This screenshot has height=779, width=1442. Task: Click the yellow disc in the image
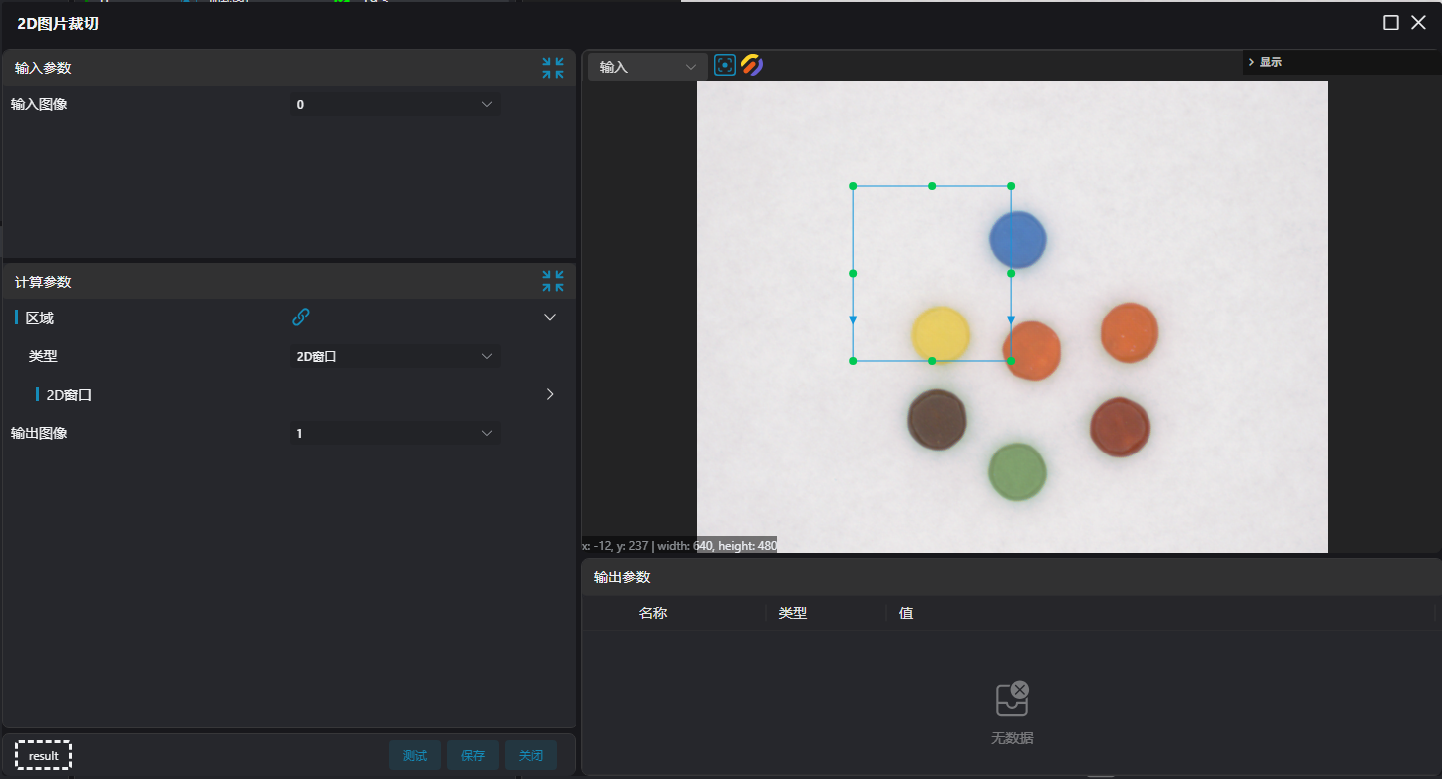[941, 335]
